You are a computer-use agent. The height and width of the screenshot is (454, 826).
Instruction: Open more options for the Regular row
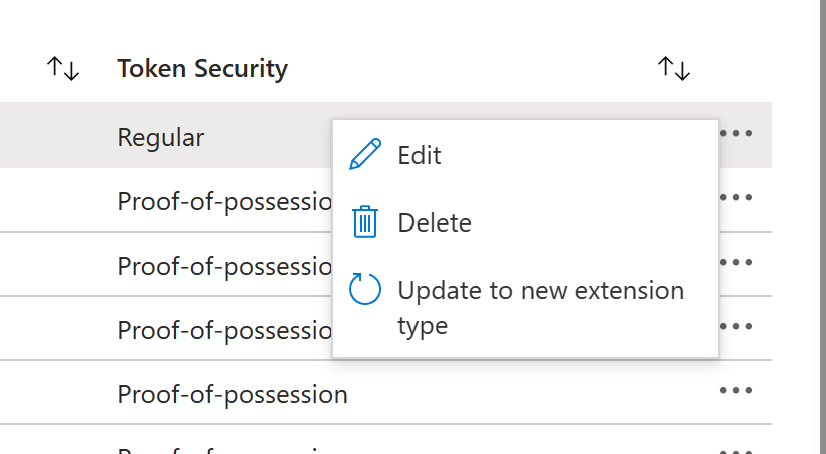[x=736, y=133]
